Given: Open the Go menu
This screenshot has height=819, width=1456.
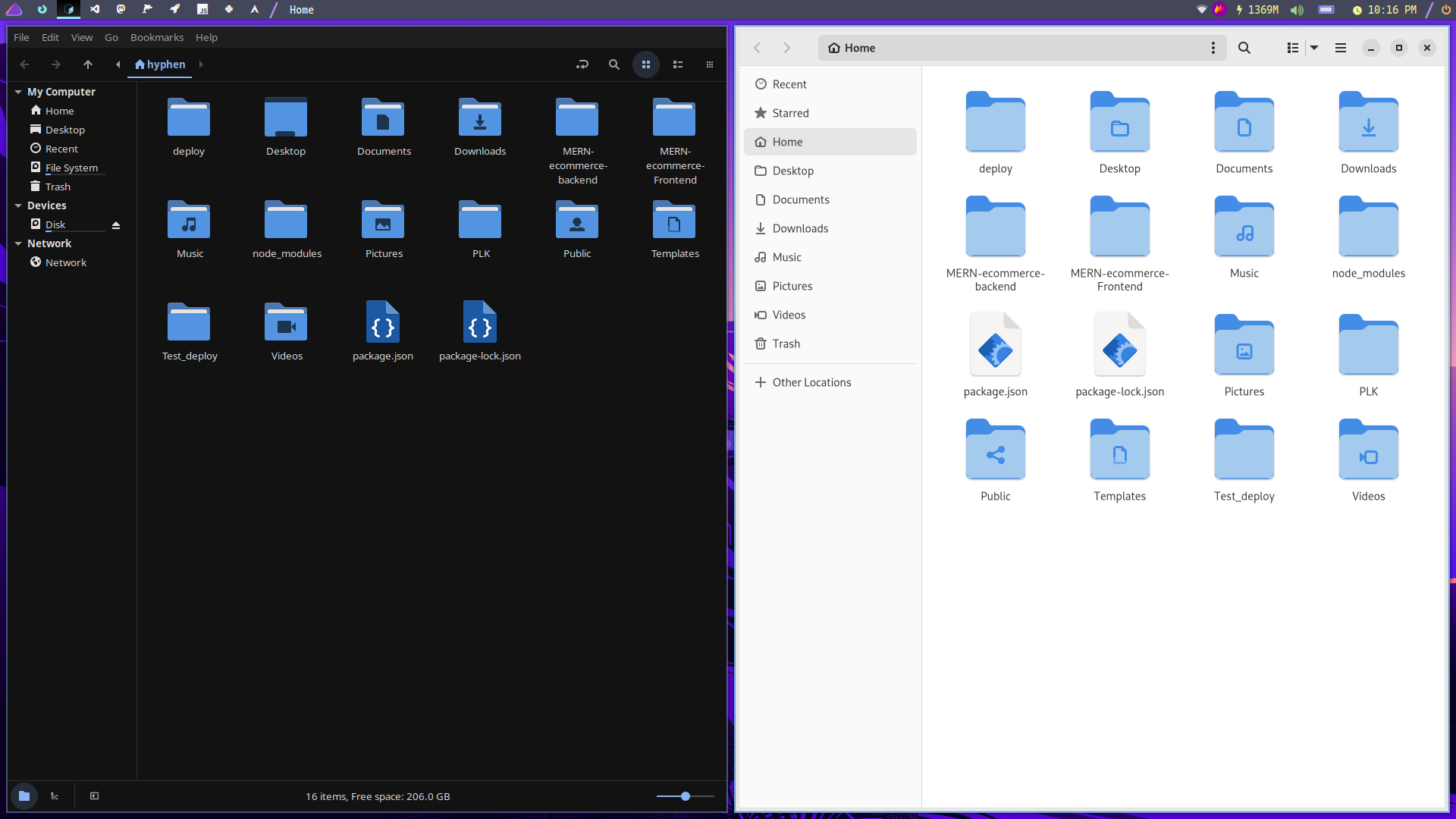Looking at the screenshot, I should (x=111, y=37).
